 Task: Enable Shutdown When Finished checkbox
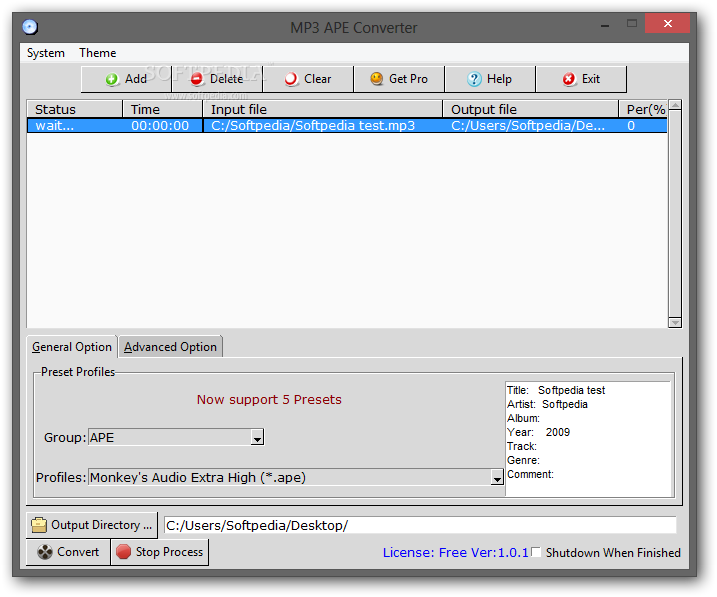536,552
